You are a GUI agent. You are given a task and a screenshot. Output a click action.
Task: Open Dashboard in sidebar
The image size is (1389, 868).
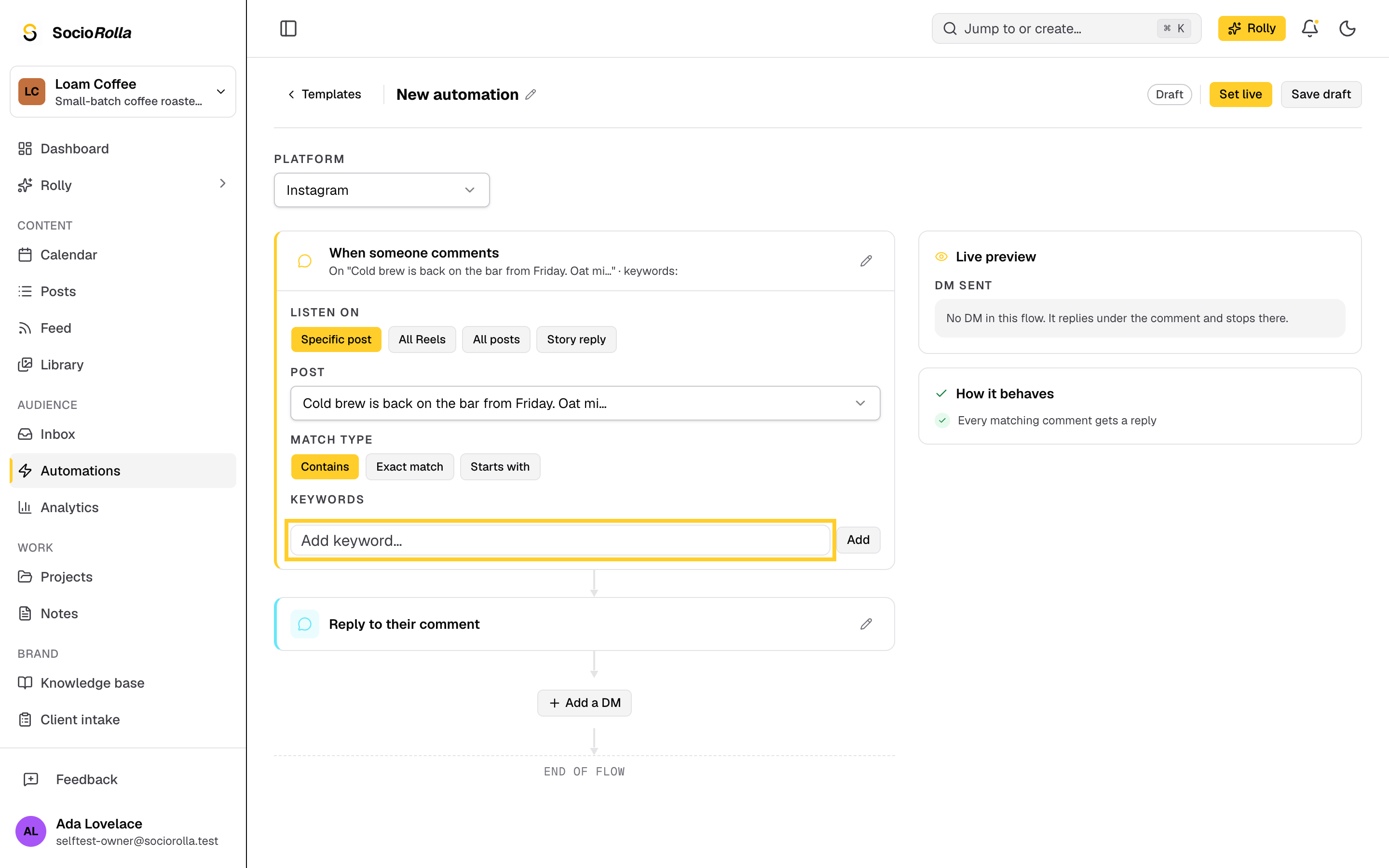[123, 149]
